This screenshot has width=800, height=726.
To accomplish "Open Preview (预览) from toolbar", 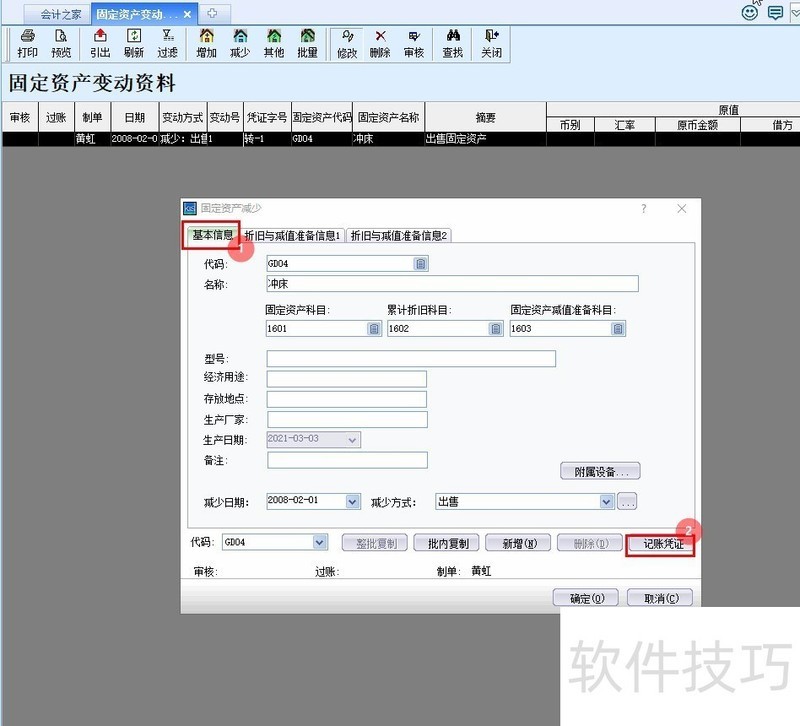I will (x=61, y=44).
